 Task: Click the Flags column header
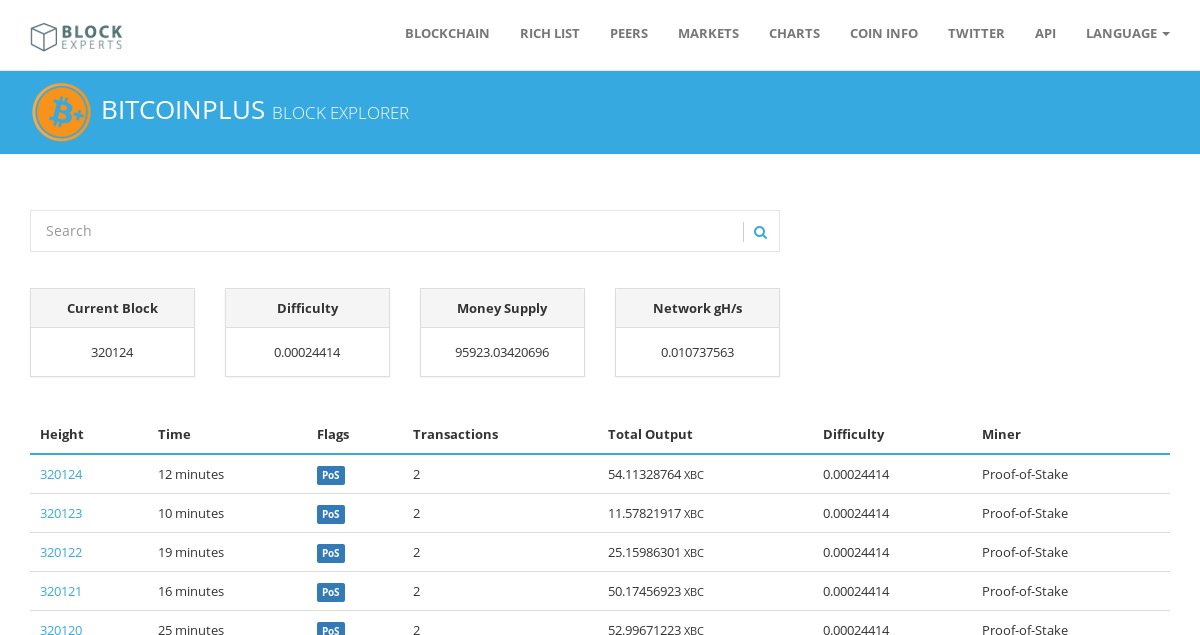[x=333, y=434]
